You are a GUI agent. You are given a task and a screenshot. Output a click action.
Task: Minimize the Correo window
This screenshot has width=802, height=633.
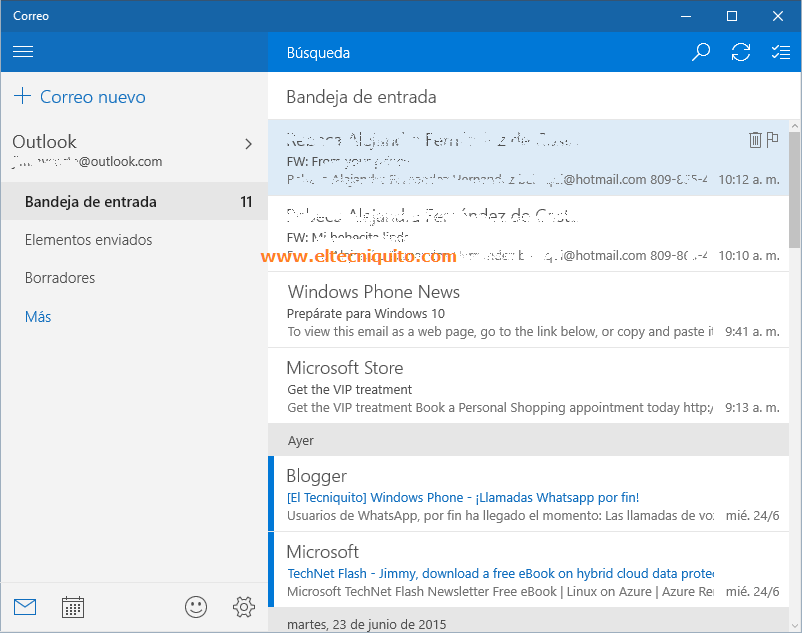tap(686, 16)
